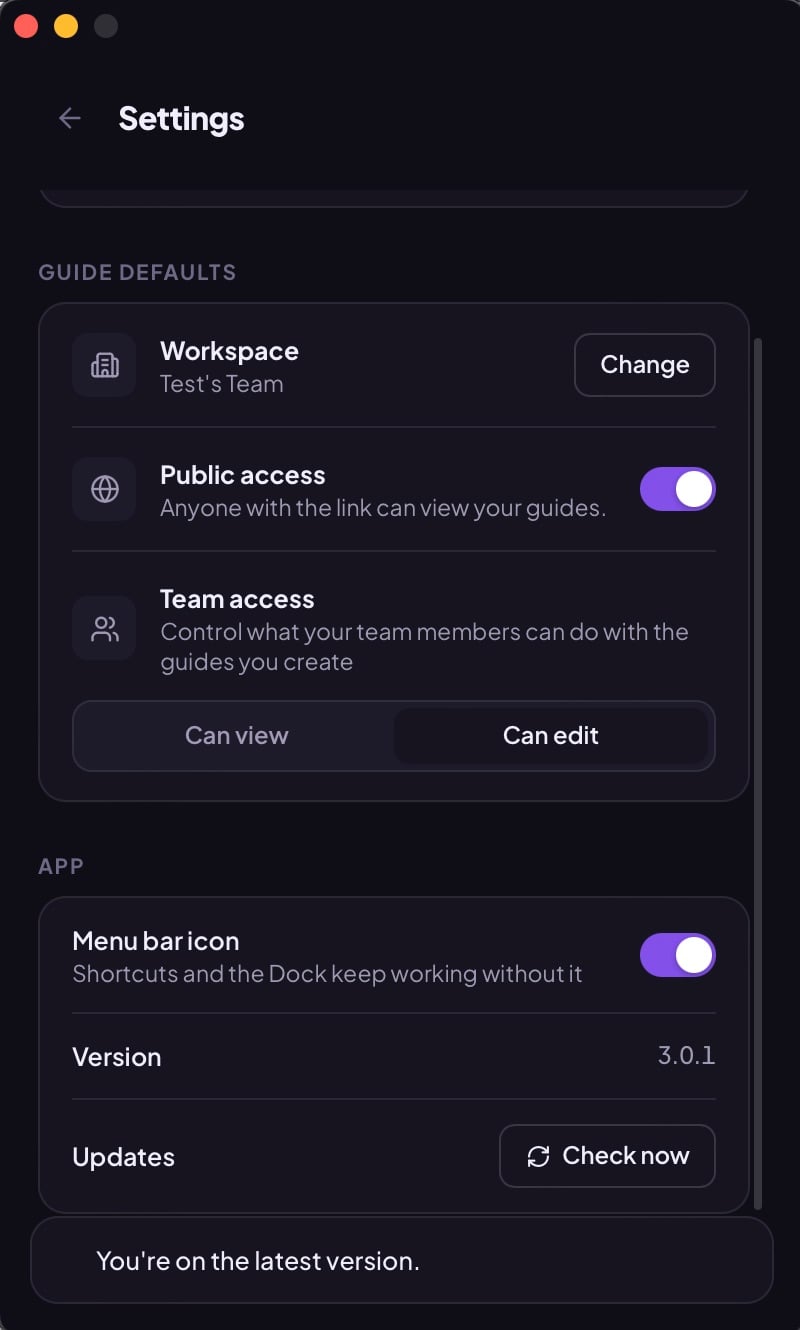
Task: Click the Workspace building icon
Action: 104,365
